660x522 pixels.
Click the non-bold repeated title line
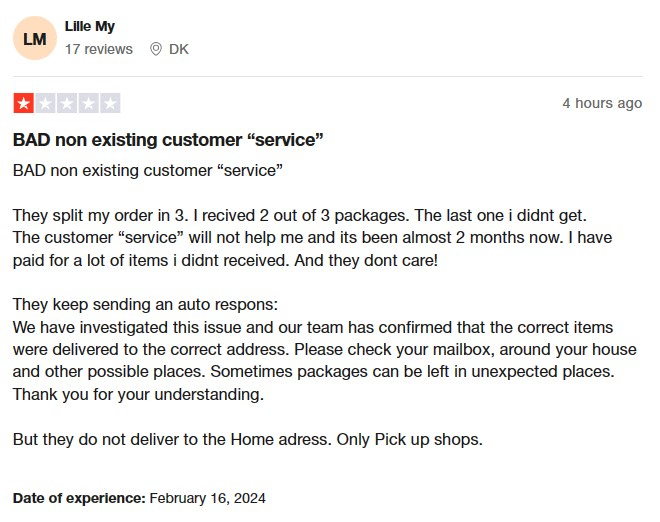148,170
